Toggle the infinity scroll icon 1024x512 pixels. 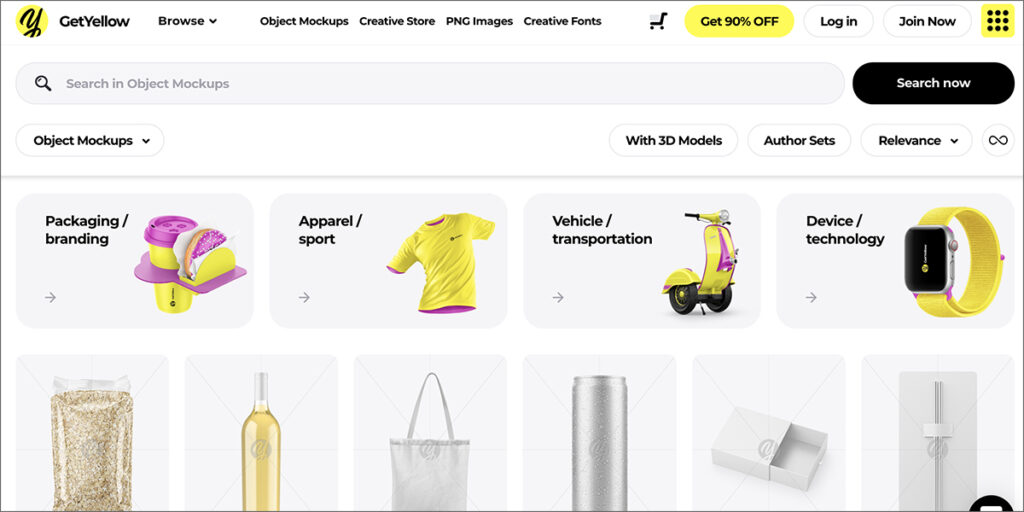pos(998,140)
